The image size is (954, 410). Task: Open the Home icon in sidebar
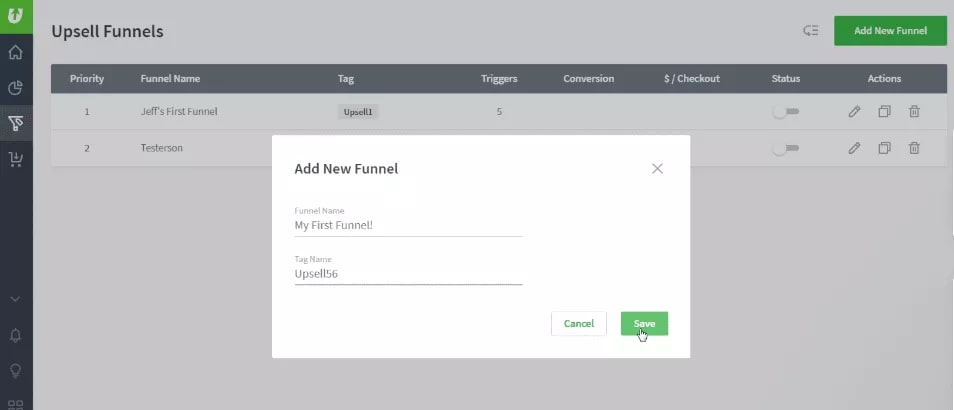(16, 53)
